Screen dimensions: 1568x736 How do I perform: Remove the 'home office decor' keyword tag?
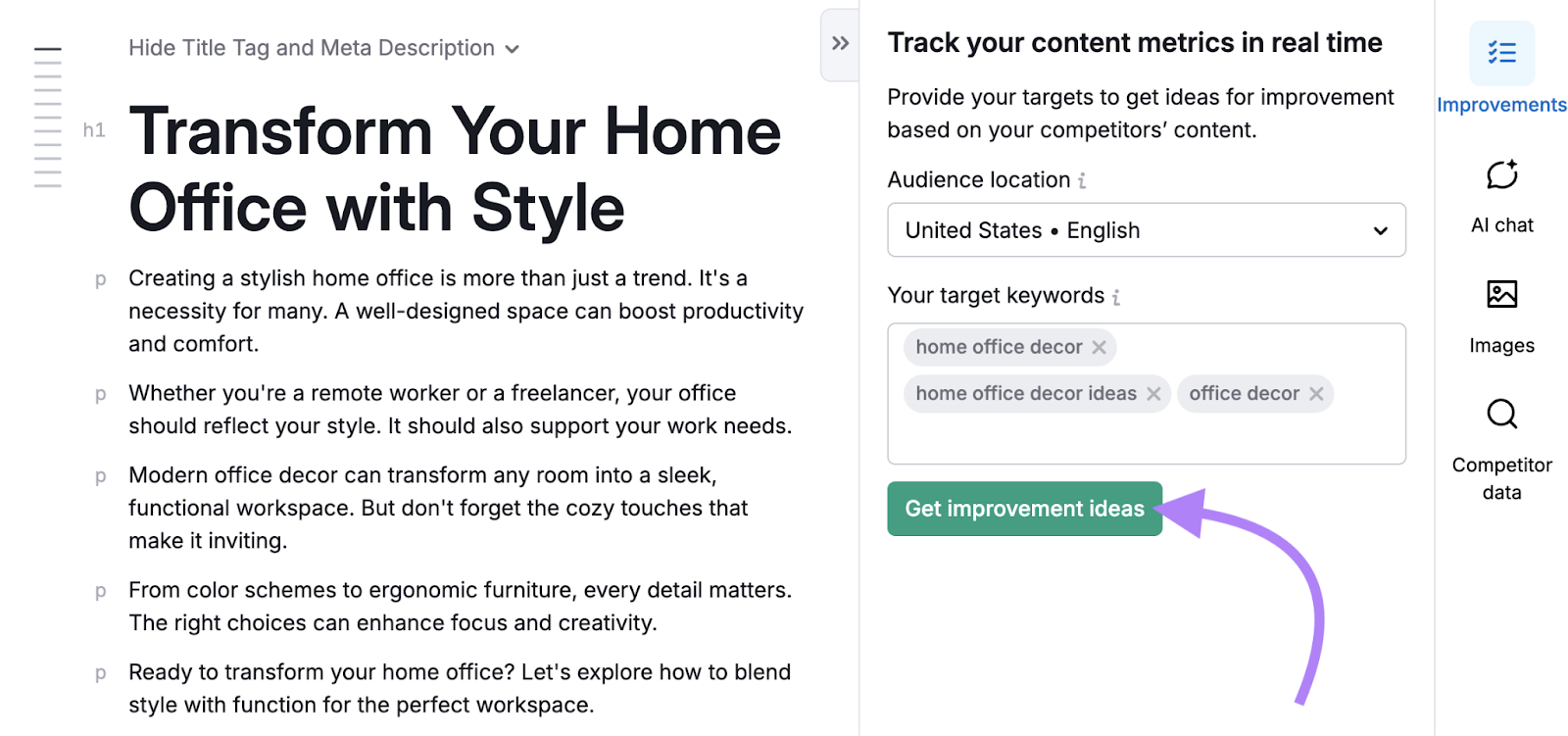1100,347
